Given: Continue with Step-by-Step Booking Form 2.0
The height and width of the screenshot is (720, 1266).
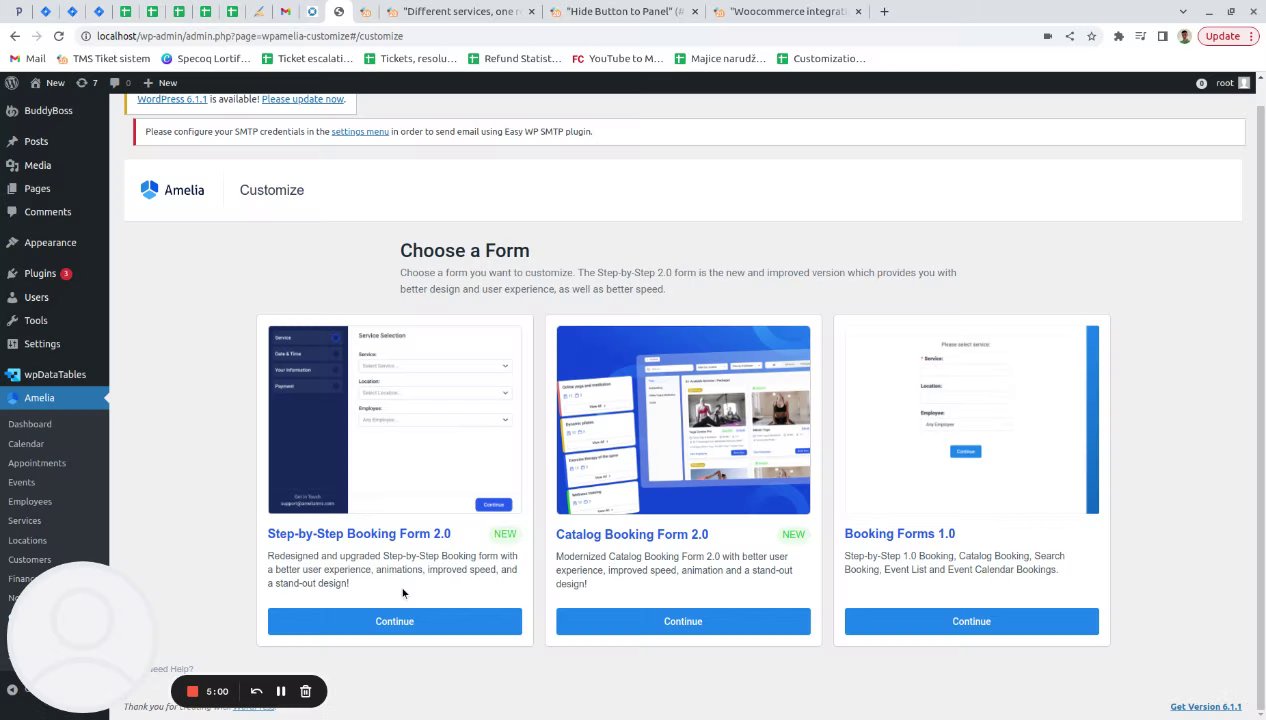Looking at the screenshot, I should pos(394,621).
